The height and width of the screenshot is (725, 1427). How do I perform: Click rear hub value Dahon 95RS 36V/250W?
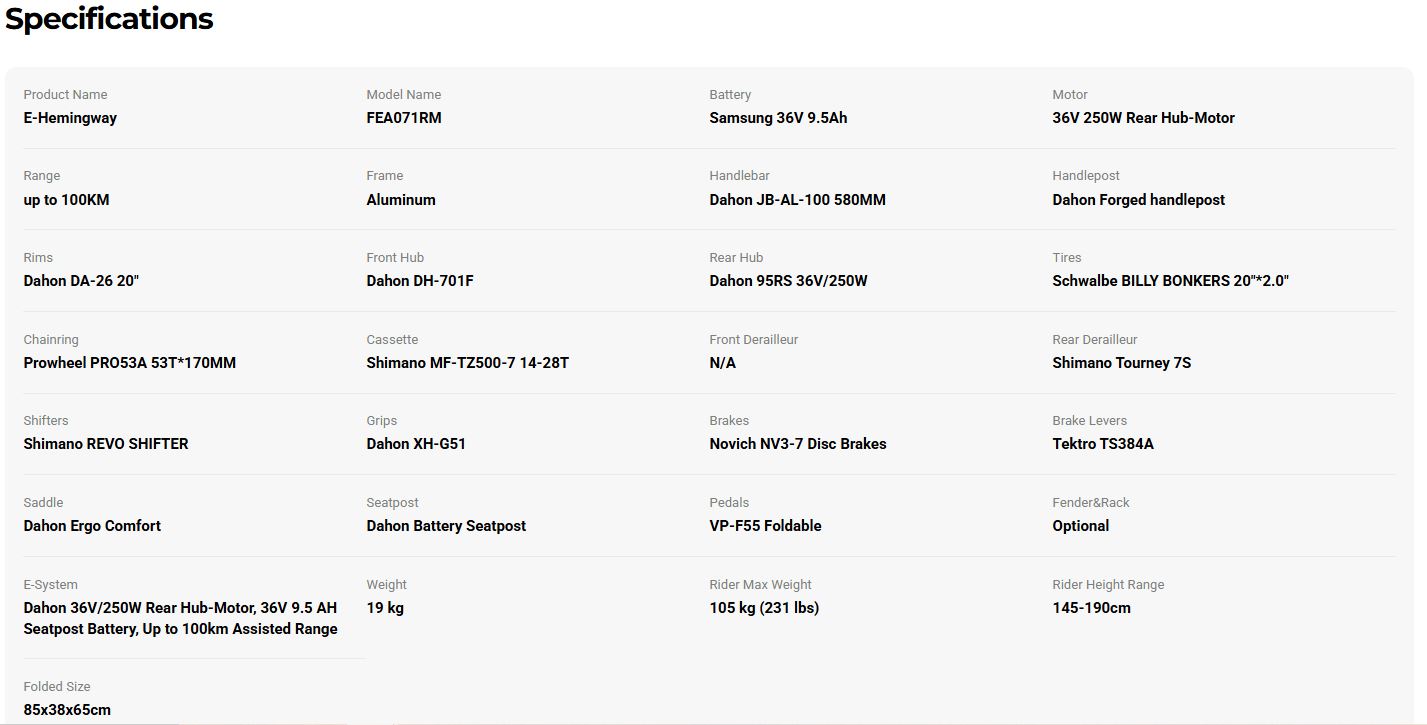pos(788,281)
